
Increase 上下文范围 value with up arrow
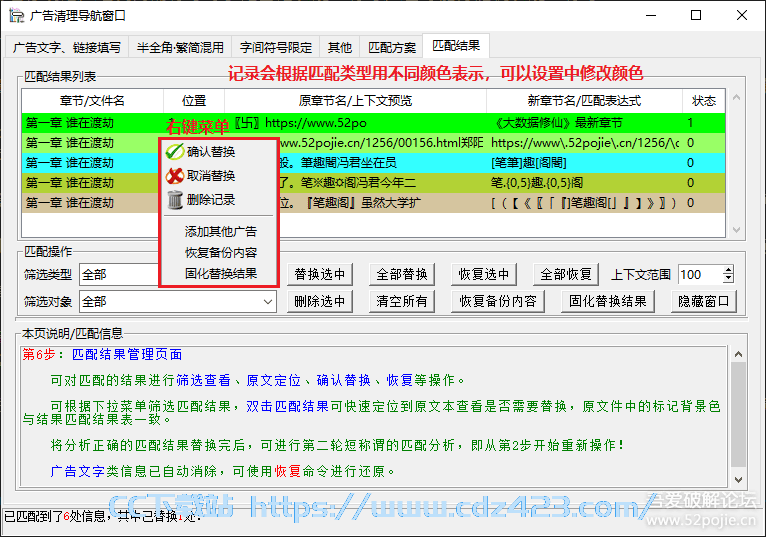click(728, 270)
